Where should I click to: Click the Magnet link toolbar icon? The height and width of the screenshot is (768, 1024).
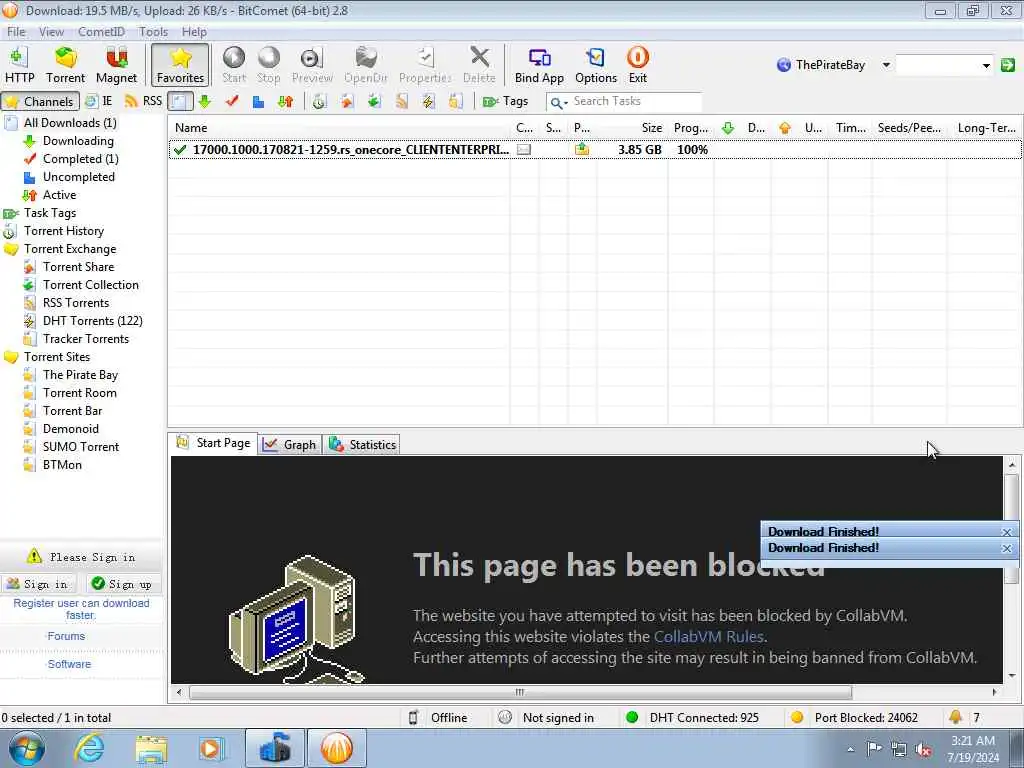[x=116, y=65]
